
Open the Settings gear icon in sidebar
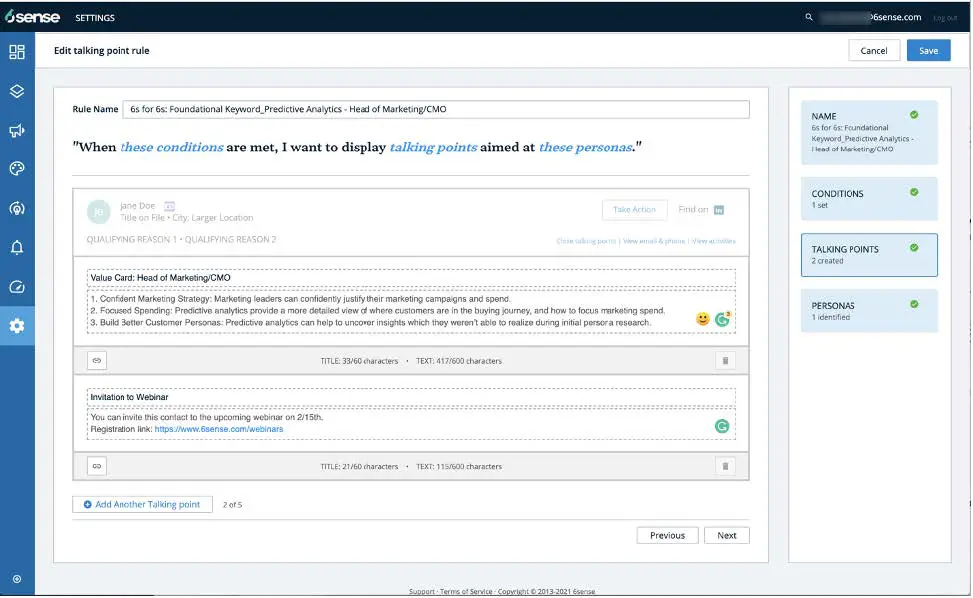pyautogui.click(x=16, y=325)
